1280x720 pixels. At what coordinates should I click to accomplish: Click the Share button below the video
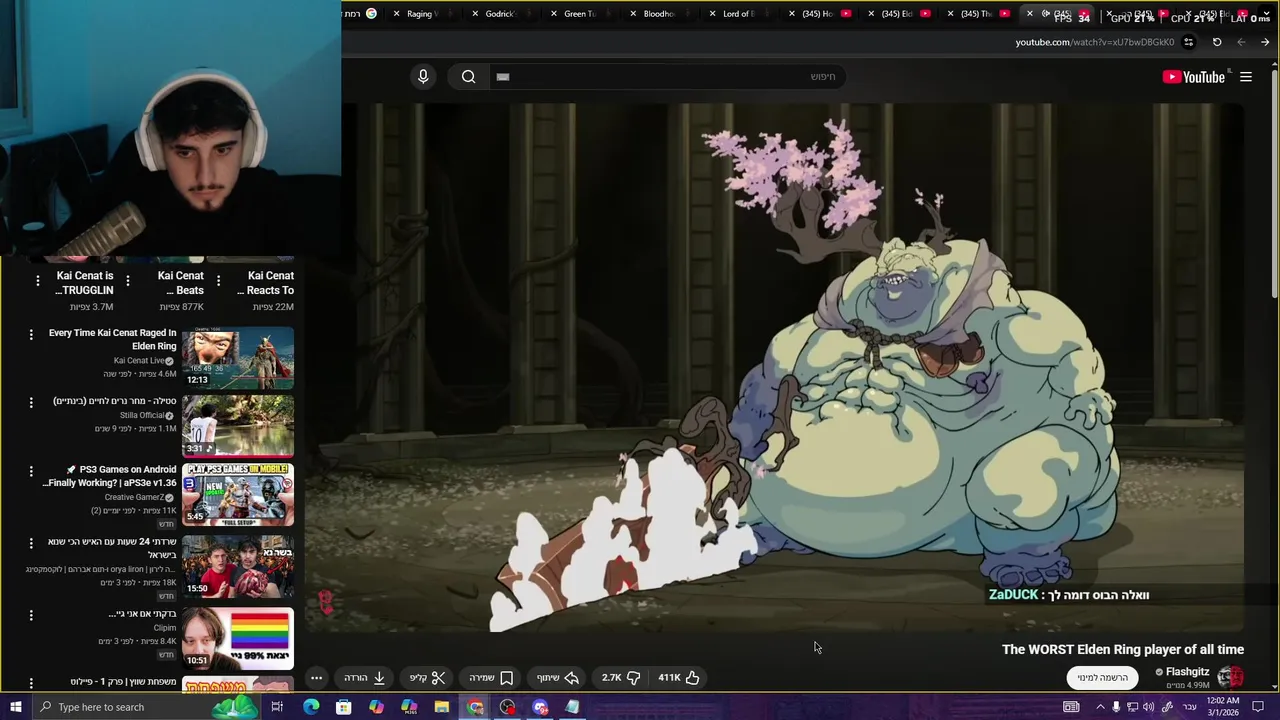[558, 678]
